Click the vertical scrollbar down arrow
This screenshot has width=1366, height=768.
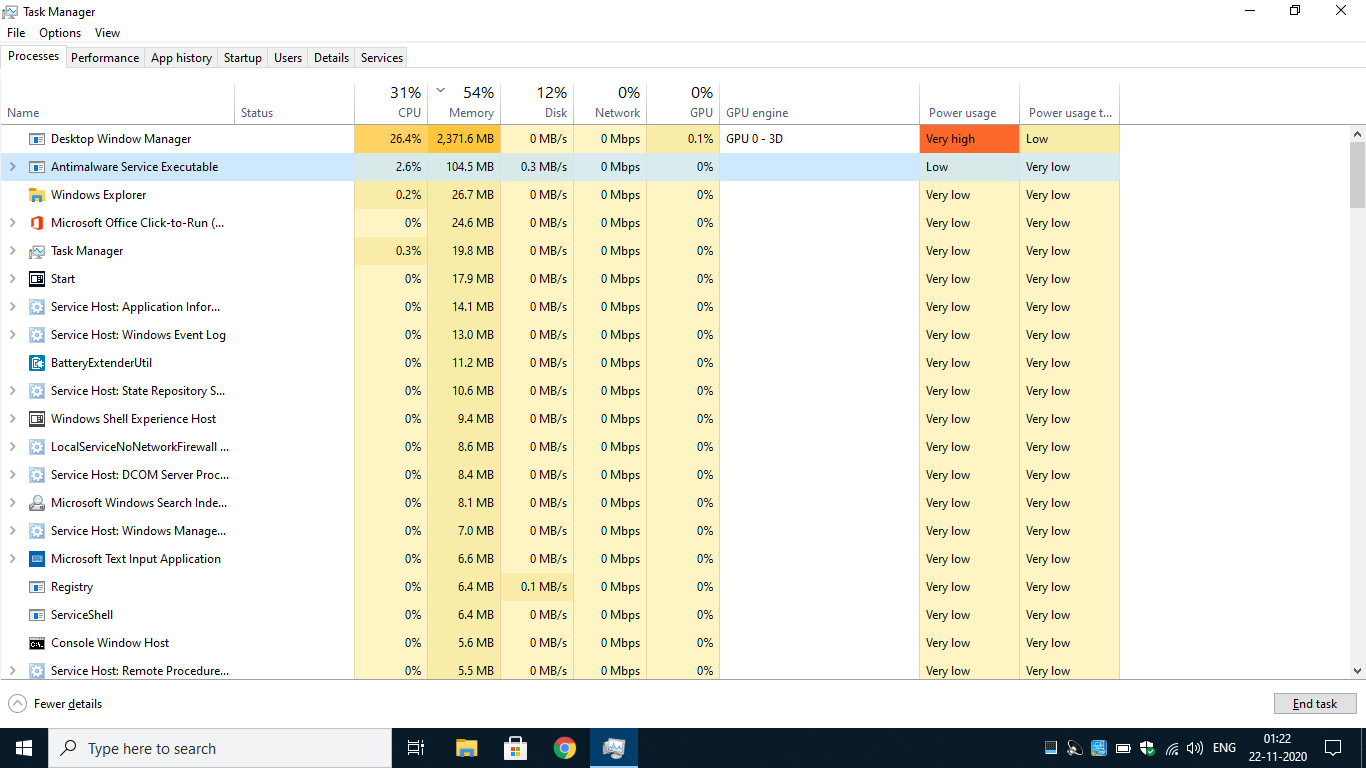[x=1357, y=671]
